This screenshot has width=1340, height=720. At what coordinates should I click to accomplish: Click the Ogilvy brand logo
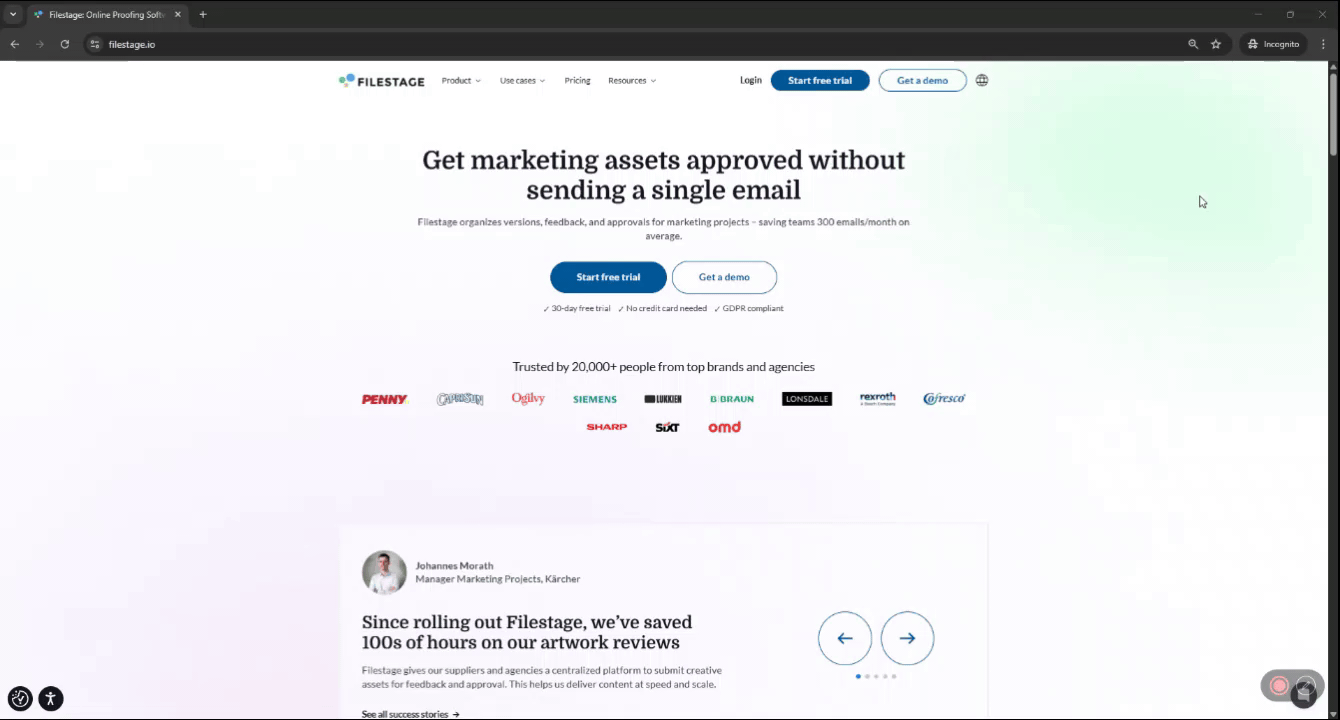pos(528,398)
